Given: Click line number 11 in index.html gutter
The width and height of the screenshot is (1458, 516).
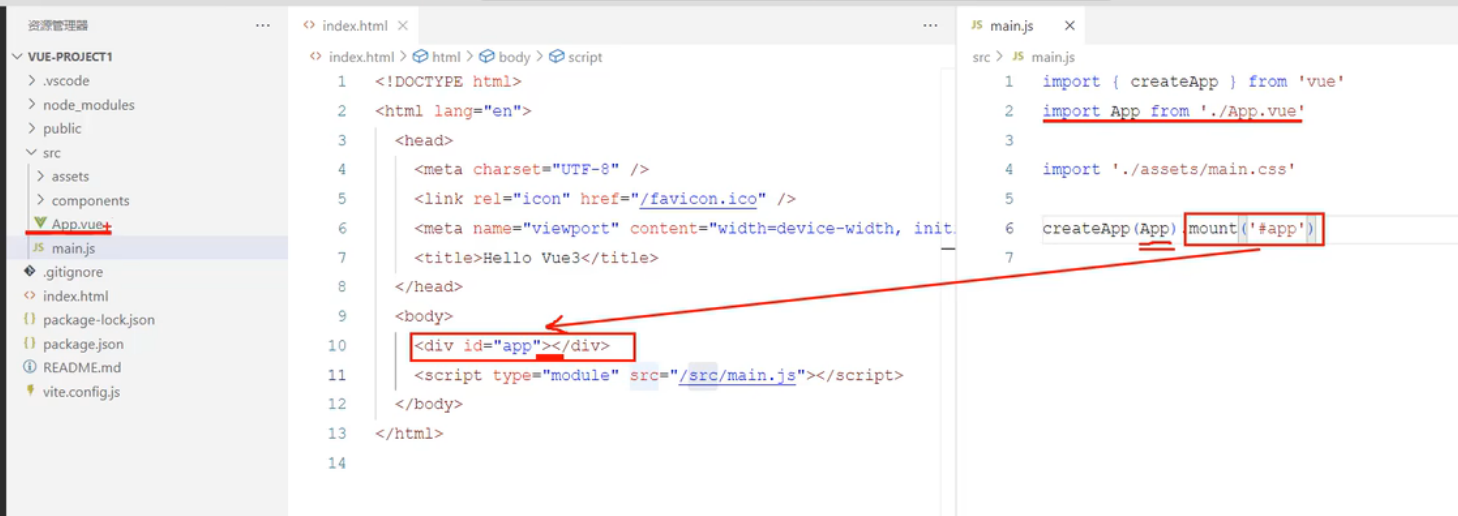Looking at the screenshot, I should 337,375.
